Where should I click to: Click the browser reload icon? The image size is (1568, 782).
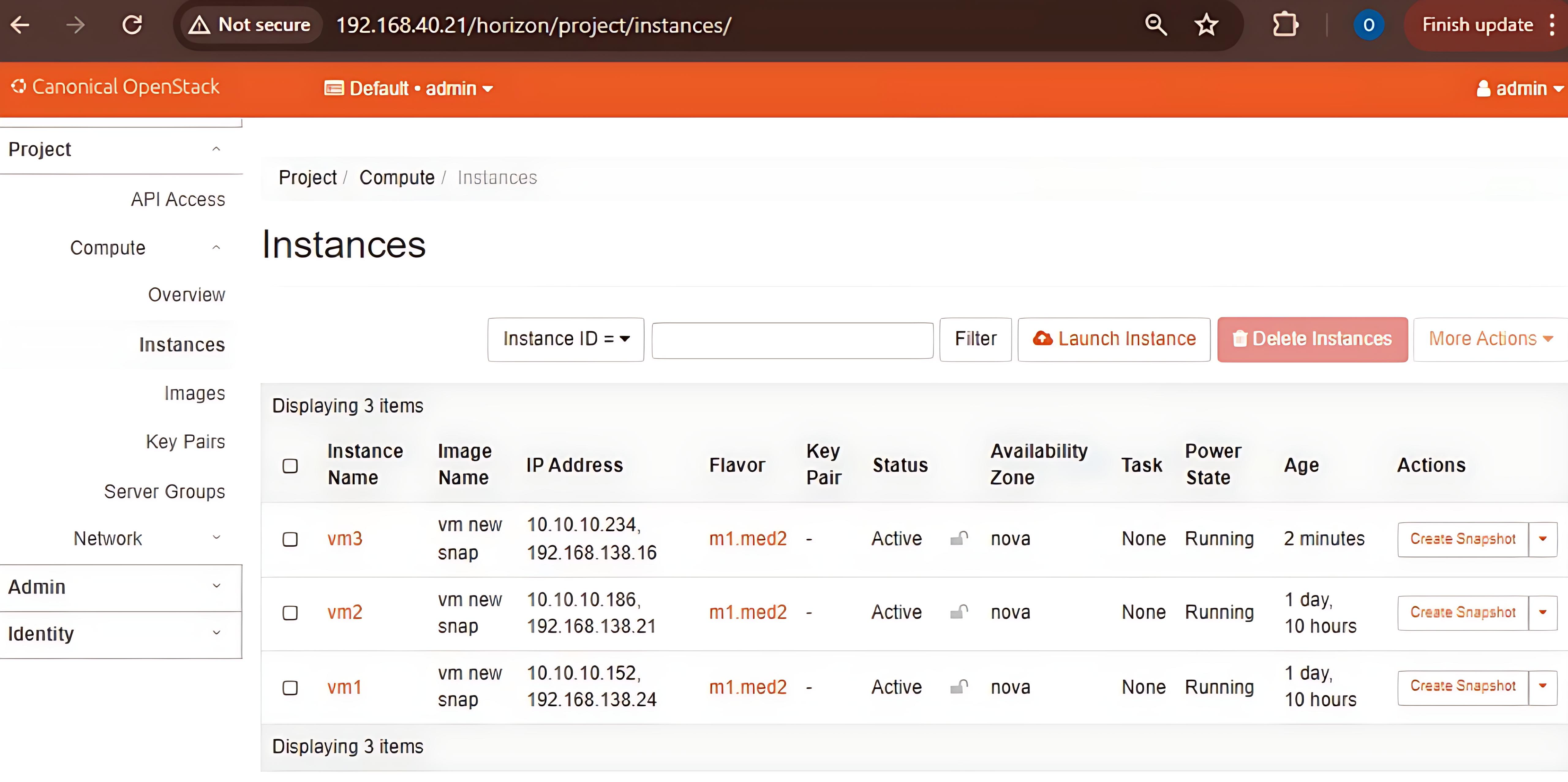(x=132, y=25)
